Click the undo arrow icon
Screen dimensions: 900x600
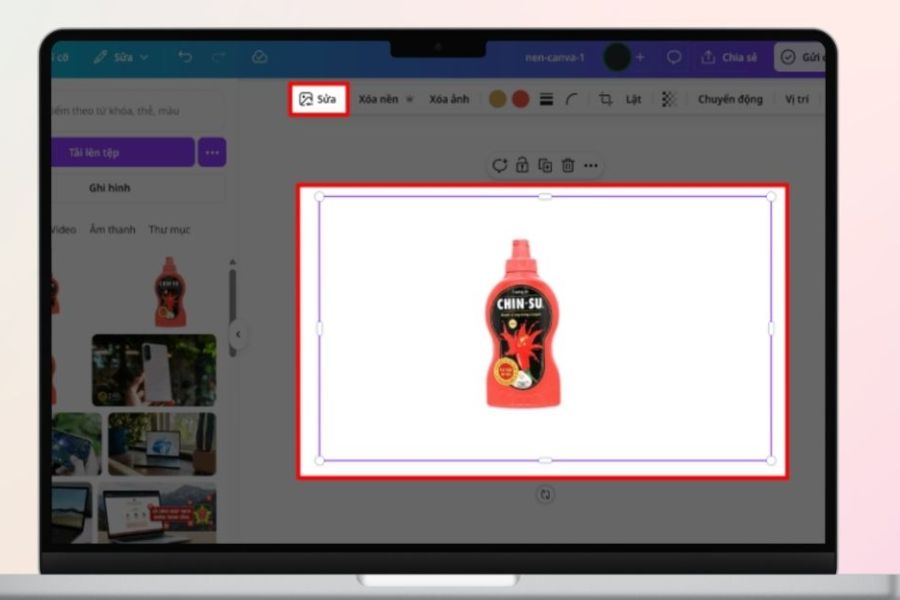tap(185, 57)
